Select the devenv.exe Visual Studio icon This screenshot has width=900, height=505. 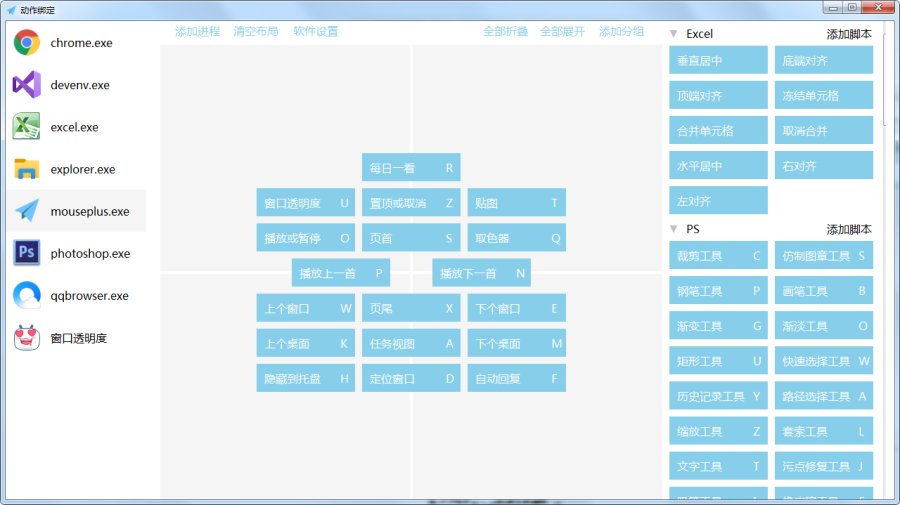coord(26,85)
